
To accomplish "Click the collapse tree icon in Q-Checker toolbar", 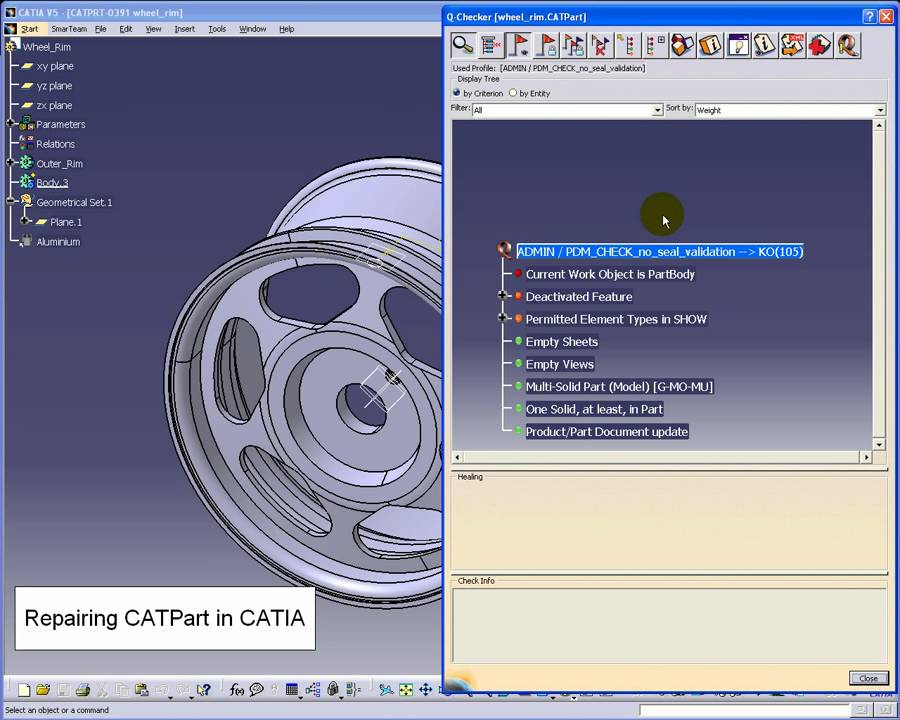I will (628, 45).
